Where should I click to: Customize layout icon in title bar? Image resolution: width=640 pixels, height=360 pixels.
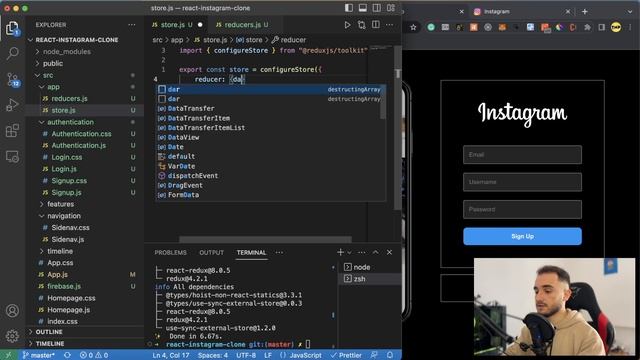tap(391, 8)
